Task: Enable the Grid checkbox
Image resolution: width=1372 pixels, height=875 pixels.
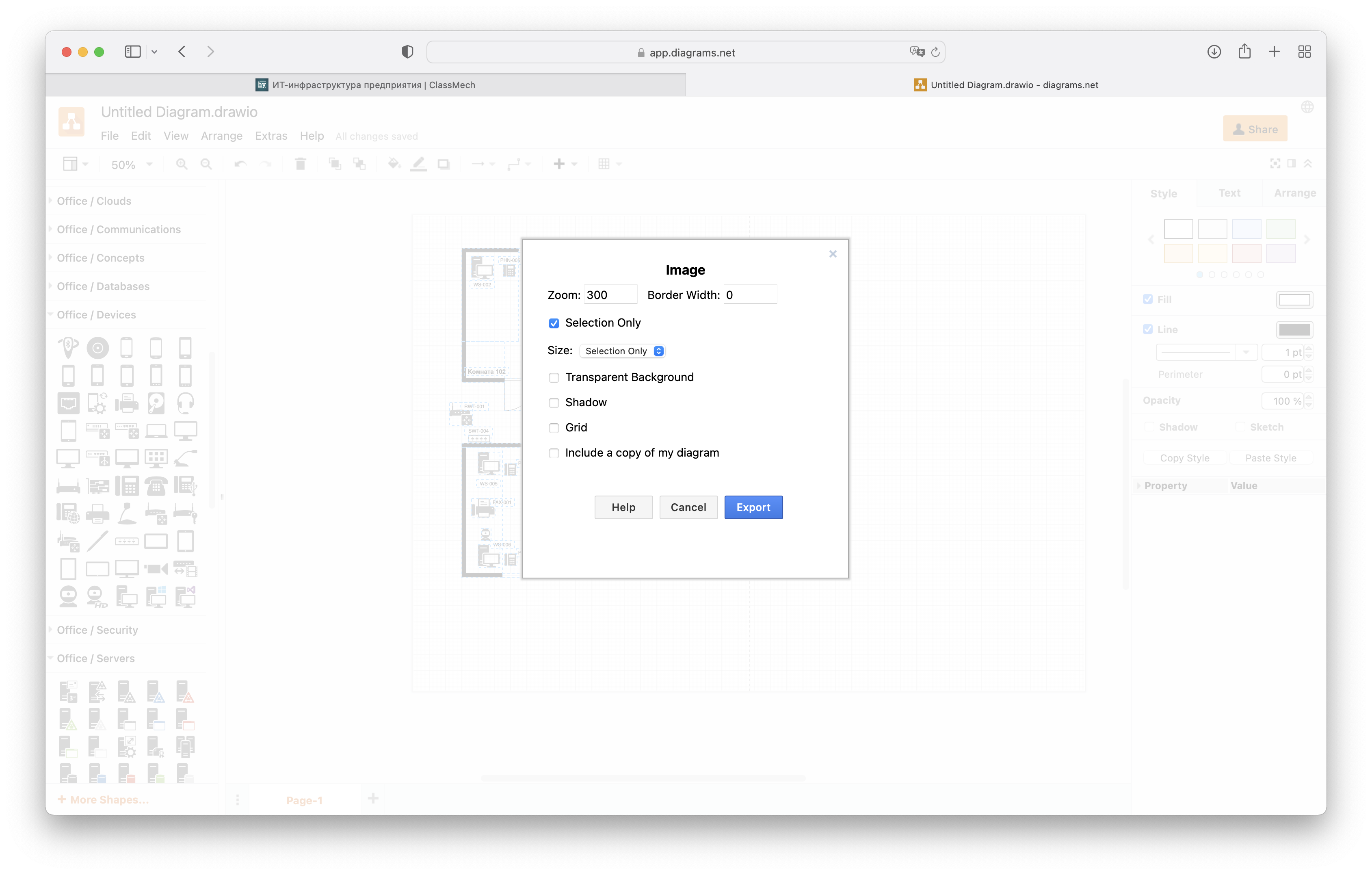Action: pyautogui.click(x=554, y=428)
